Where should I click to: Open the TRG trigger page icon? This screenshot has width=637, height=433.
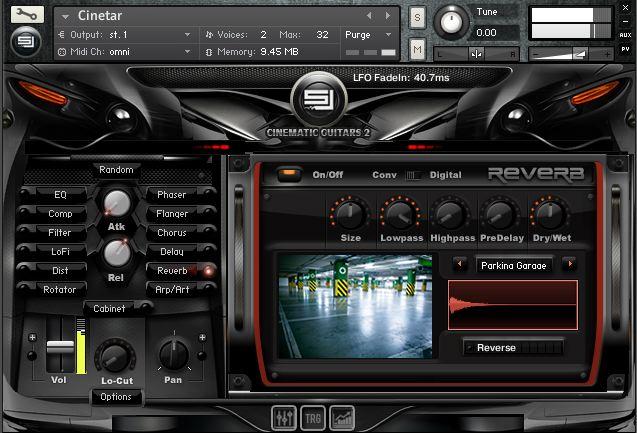tap(314, 416)
